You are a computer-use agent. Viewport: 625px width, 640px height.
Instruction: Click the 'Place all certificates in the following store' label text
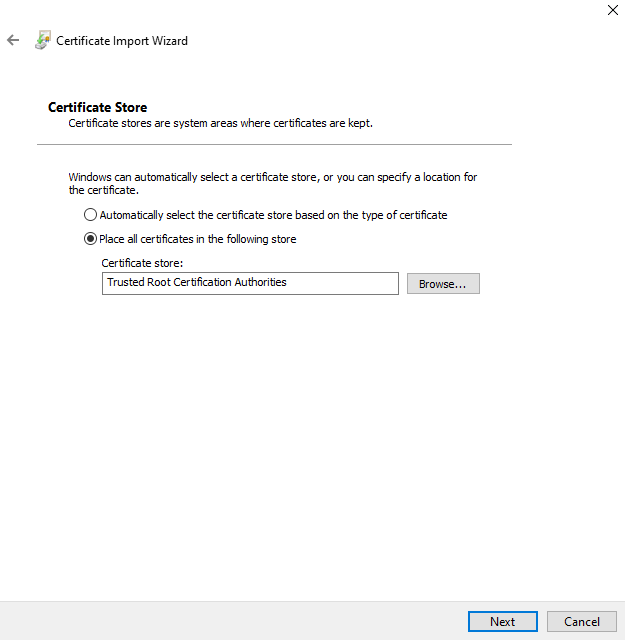[x=198, y=239]
